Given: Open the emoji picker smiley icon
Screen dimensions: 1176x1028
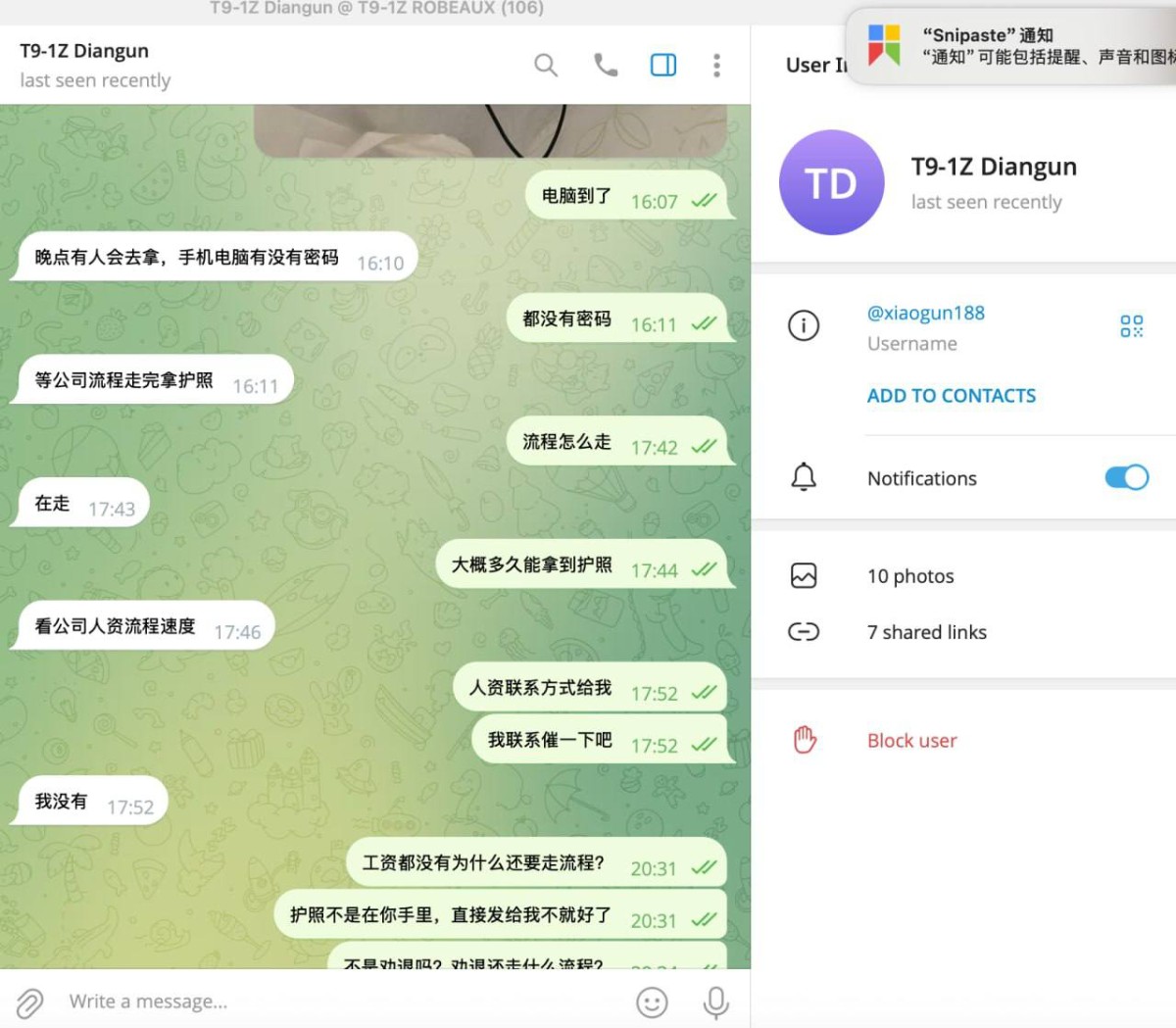Looking at the screenshot, I should (x=652, y=1003).
